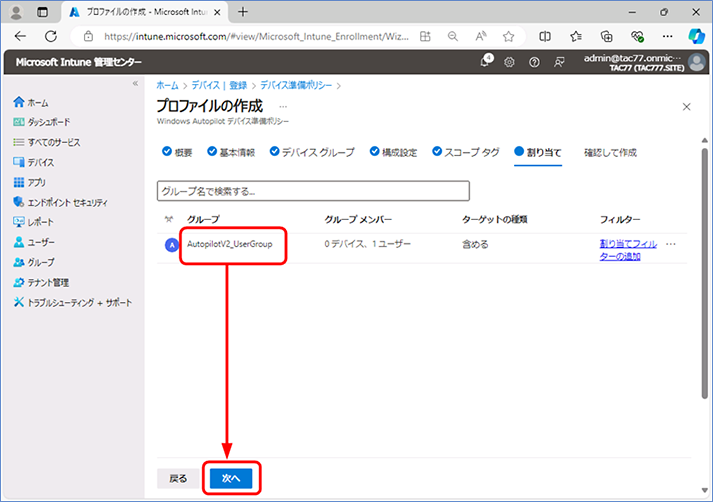Open Intune notifications bell
This screenshot has height=502, width=713.
[485, 61]
